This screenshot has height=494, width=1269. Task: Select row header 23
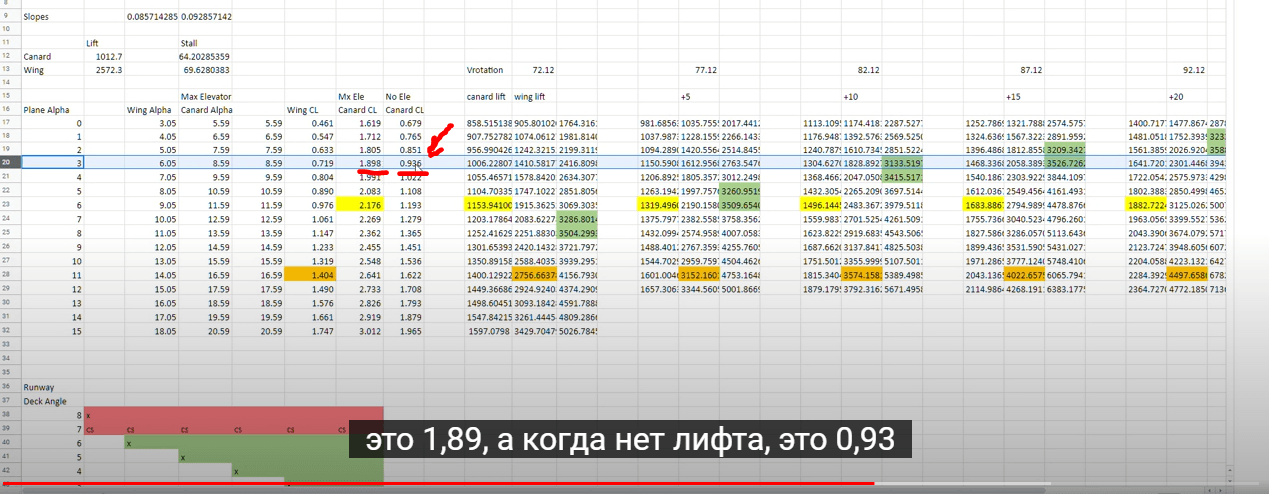[x=8, y=204]
